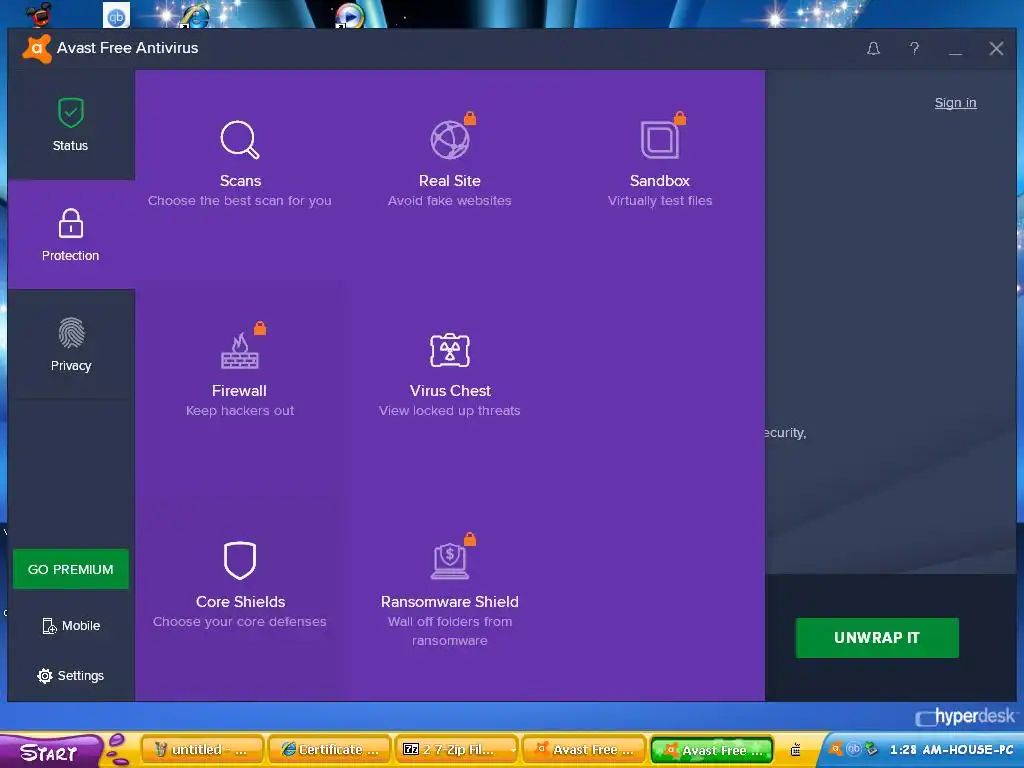Viewport: 1024px width, 768px height.
Task: Click 'Choose your core defenses' text
Action: (240, 622)
